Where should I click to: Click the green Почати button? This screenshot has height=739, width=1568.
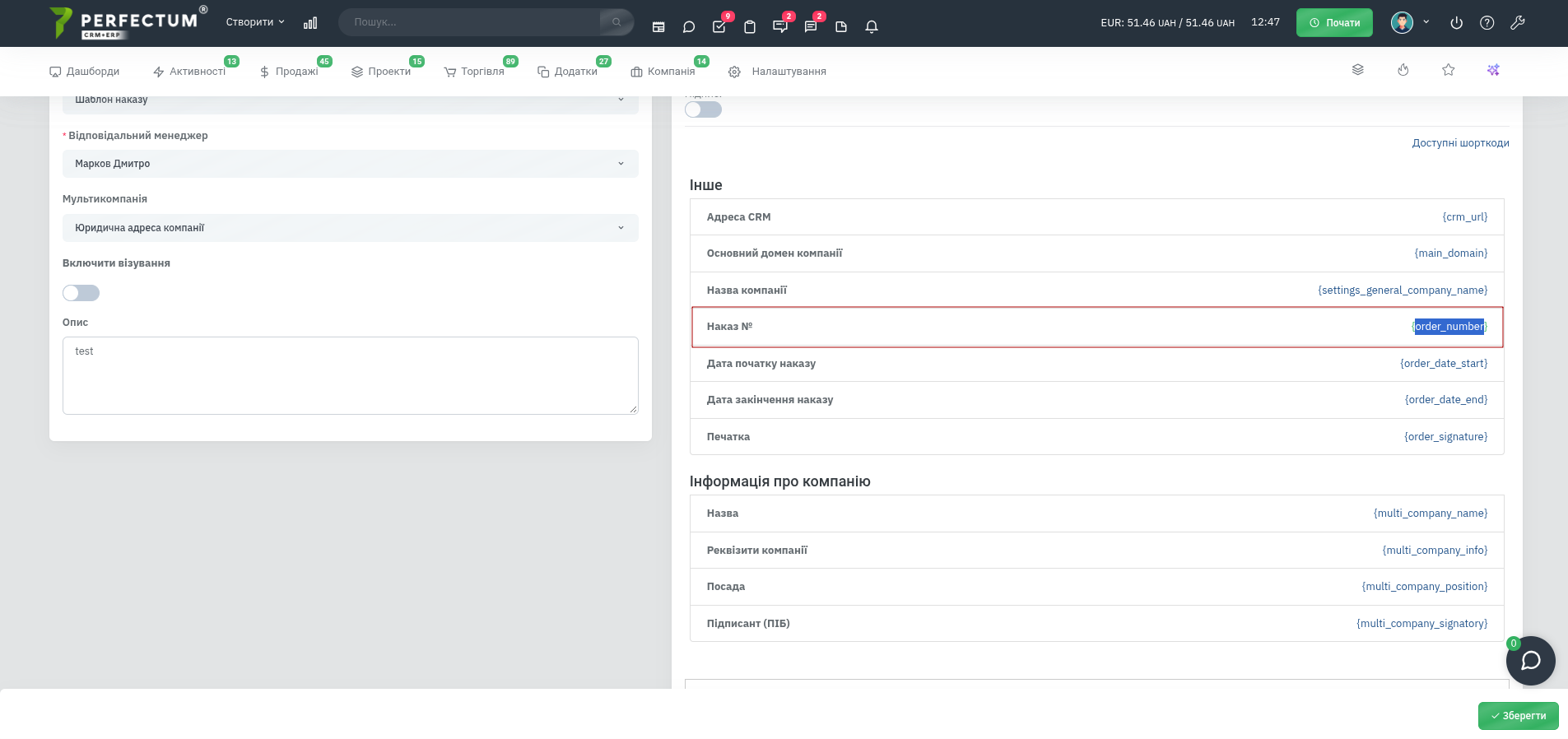click(1334, 23)
